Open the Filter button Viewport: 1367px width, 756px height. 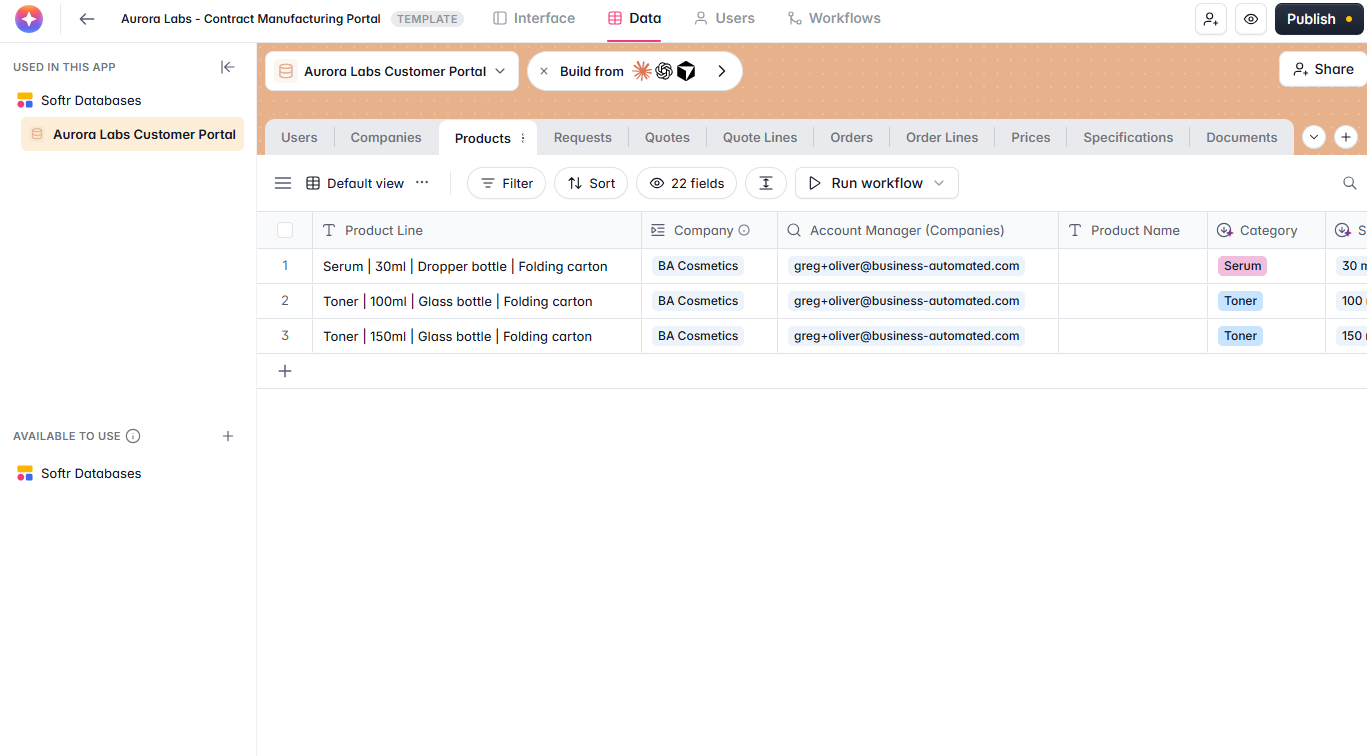point(507,183)
